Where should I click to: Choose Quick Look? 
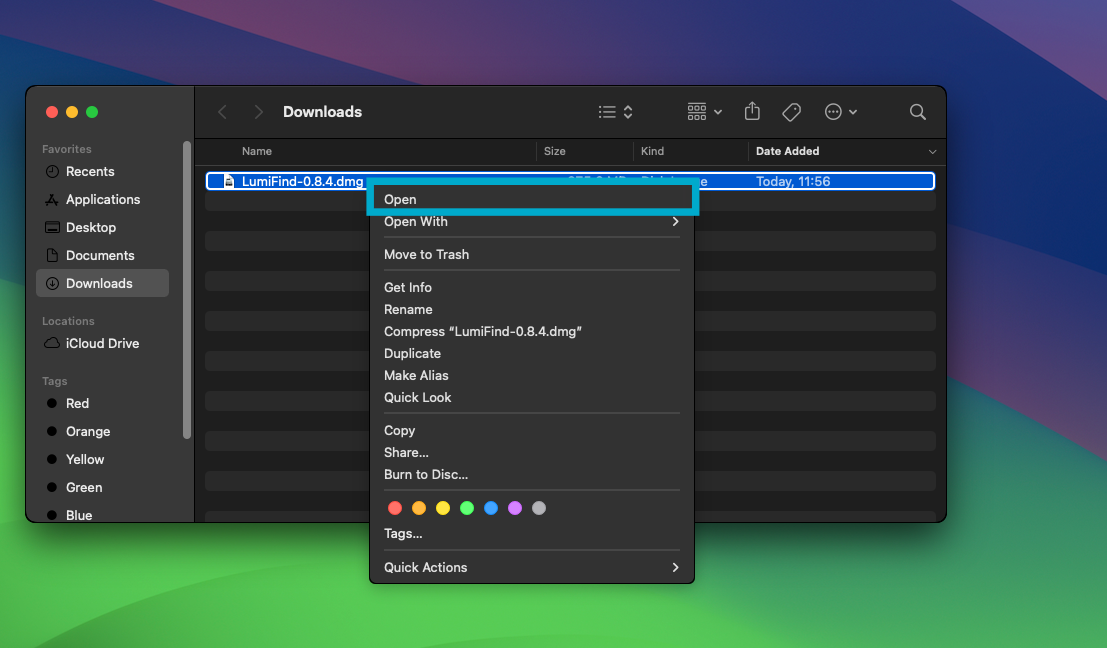(x=532, y=397)
